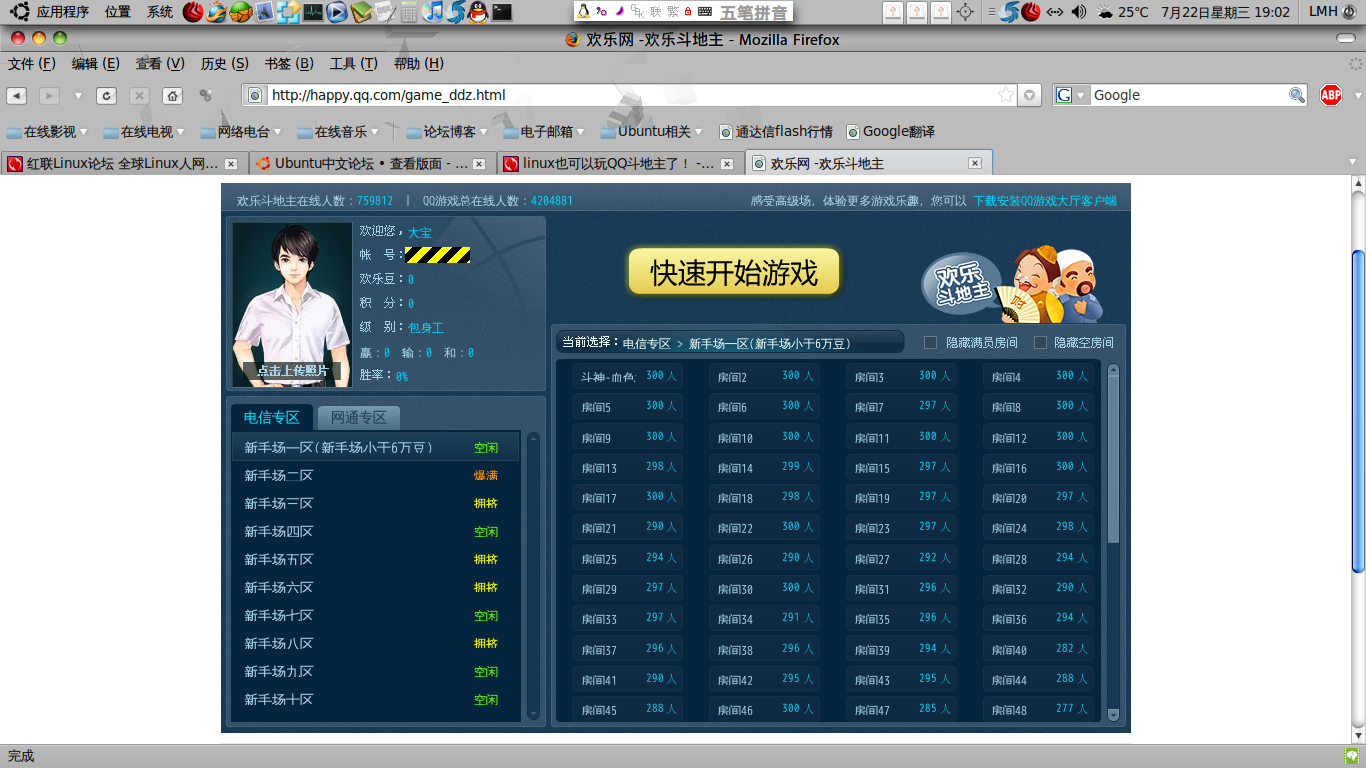This screenshot has width=1366, height=768.
Task: Open the 通达信flash行情 bookmark
Action: pos(776,131)
